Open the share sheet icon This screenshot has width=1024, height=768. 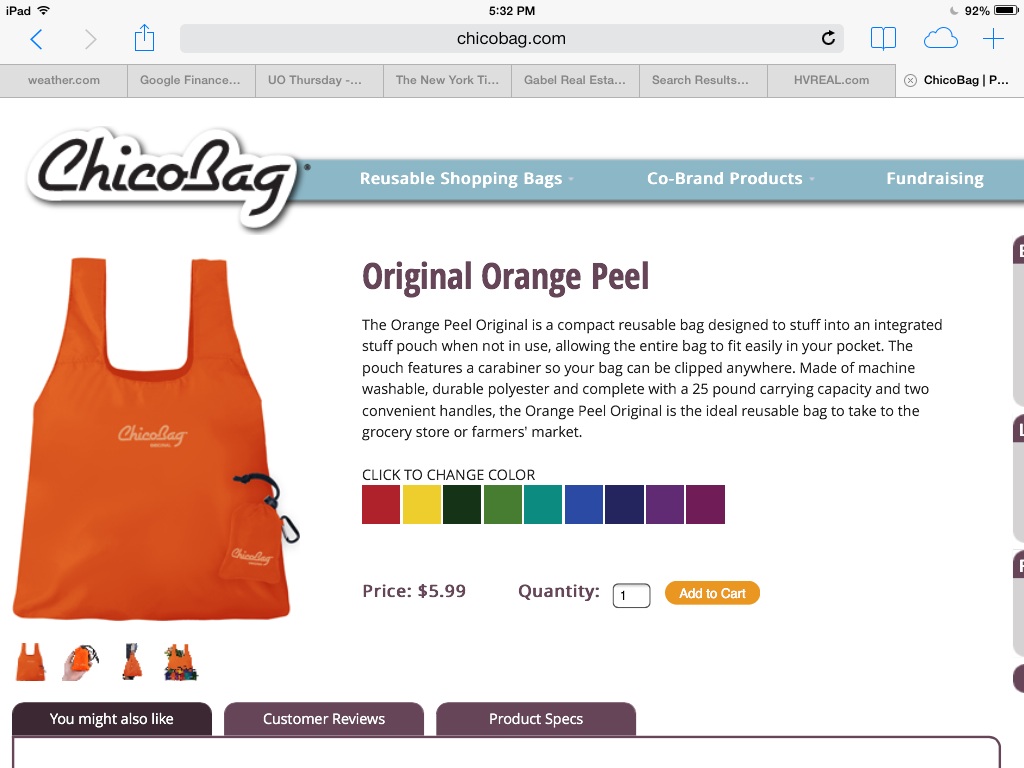tap(144, 38)
